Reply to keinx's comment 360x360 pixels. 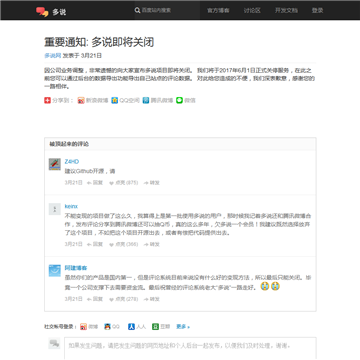(95, 244)
